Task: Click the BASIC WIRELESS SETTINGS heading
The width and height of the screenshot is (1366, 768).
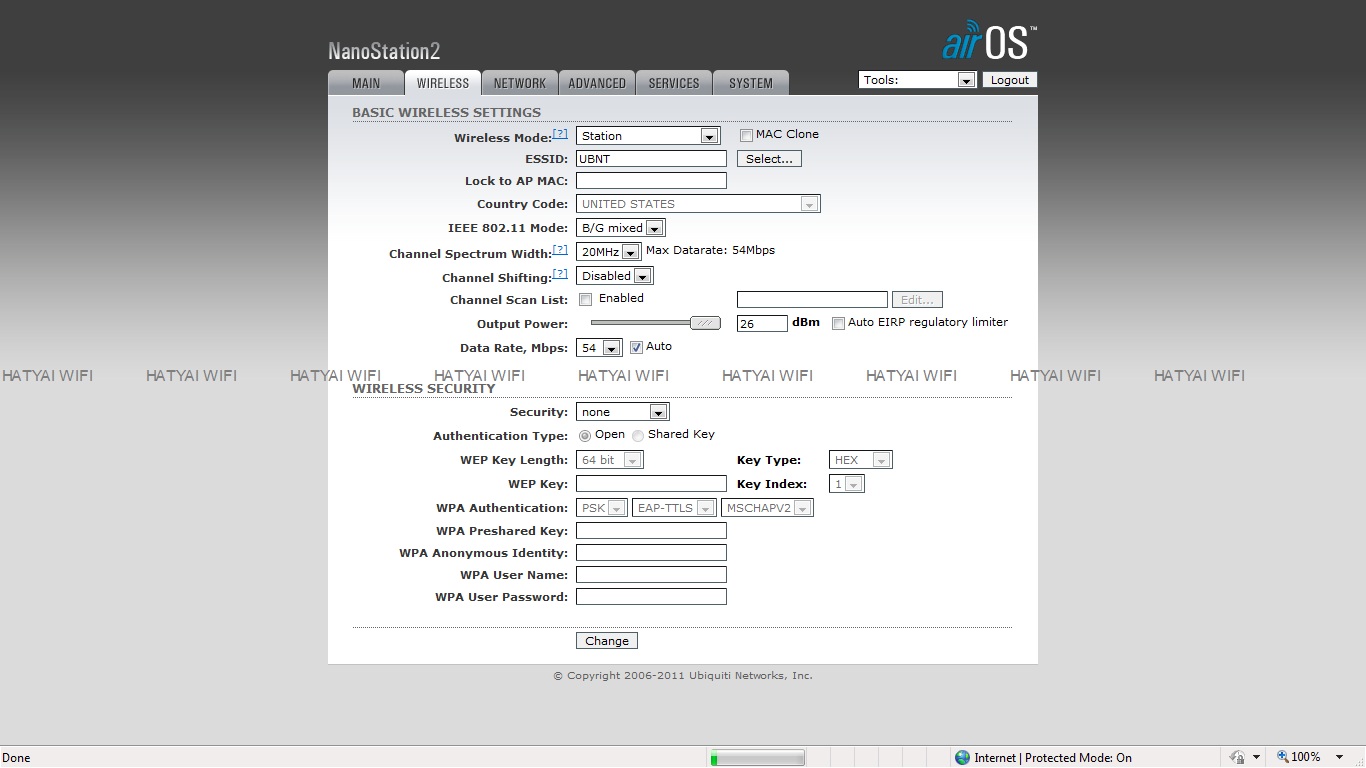Action: 446,112
